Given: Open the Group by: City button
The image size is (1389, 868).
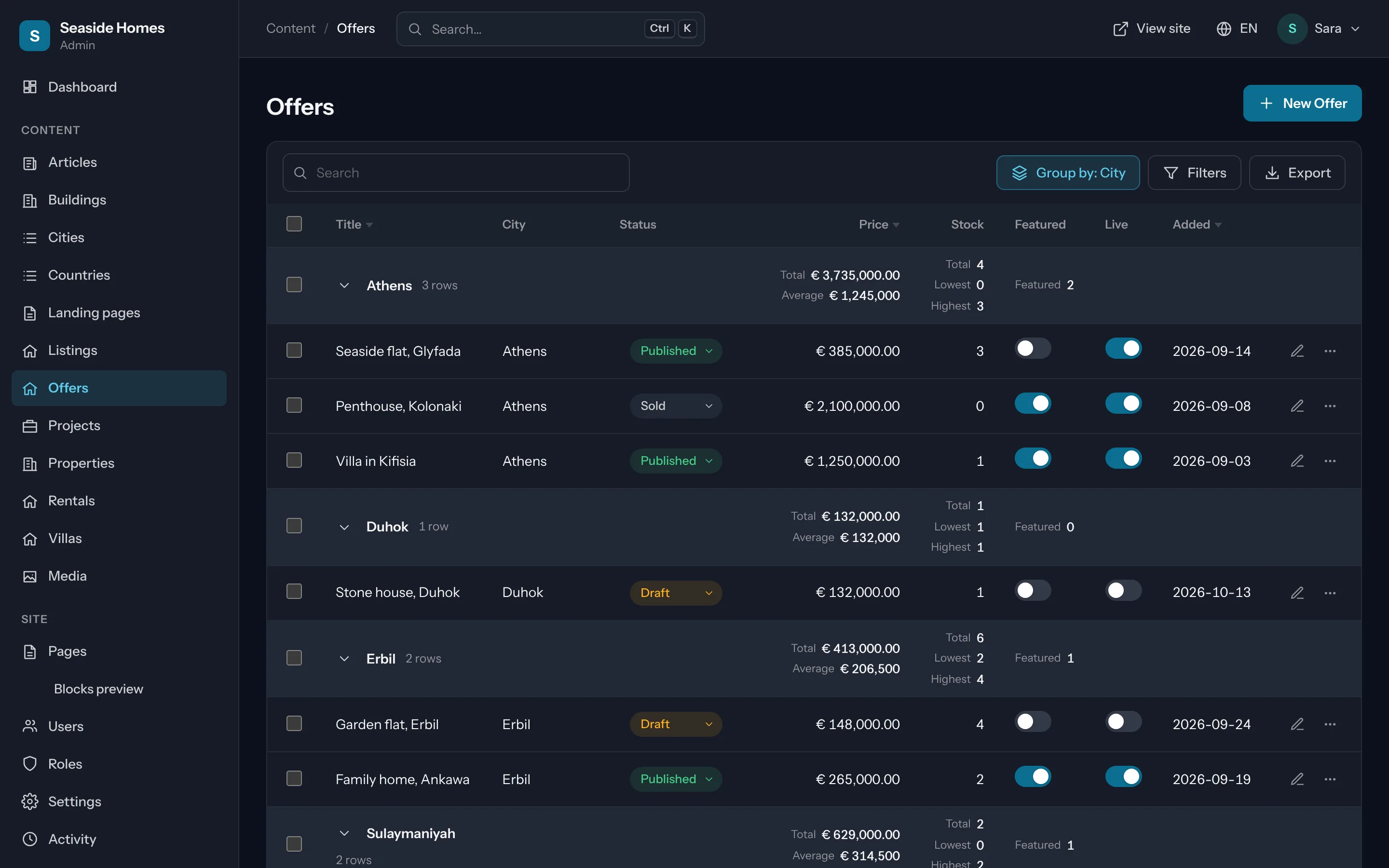Looking at the screenshot, I should (1068, 173).
